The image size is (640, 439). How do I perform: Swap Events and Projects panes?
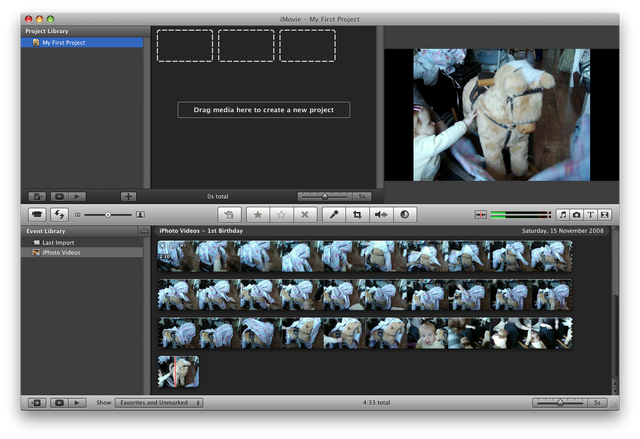59,215
